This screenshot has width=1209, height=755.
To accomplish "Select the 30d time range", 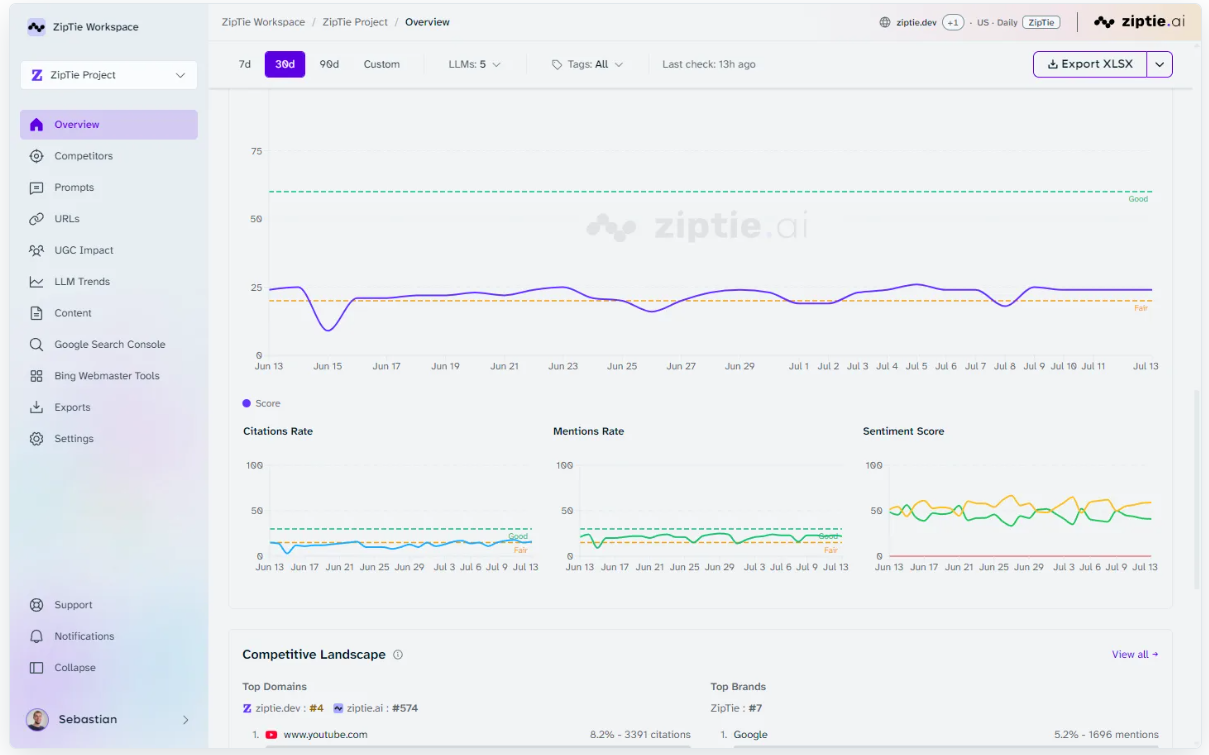I will click(285, 64).
